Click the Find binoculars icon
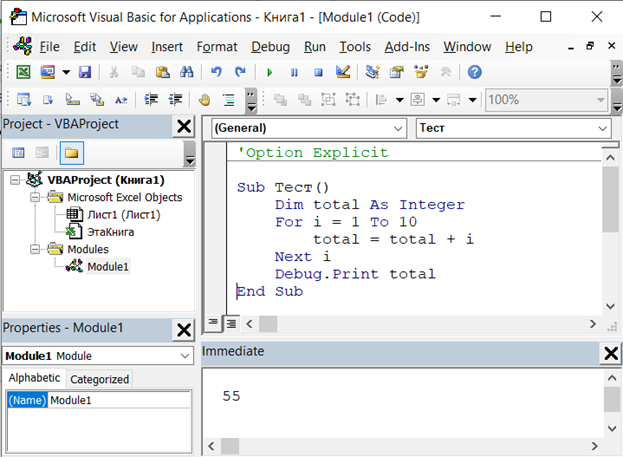Image resolution: width=623 pixels, height=457 pixels. click(186, 72)
